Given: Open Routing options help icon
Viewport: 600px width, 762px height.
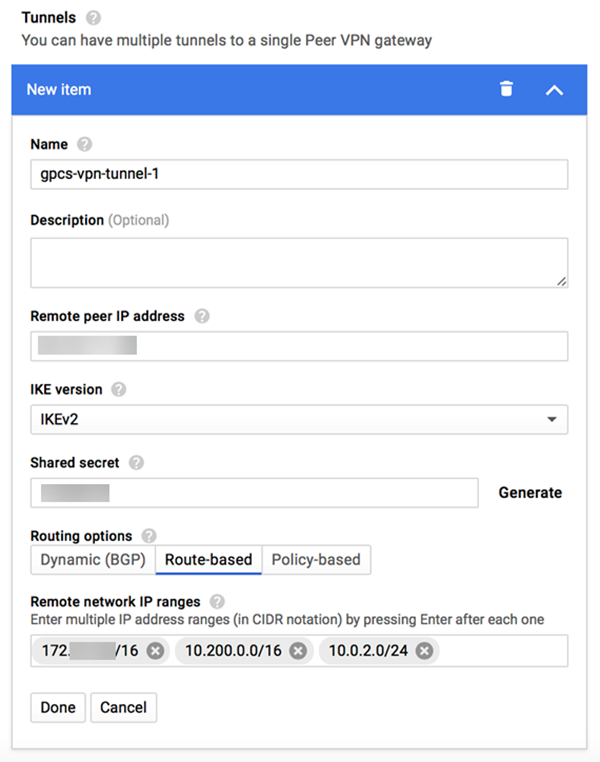Looking at the screenshot, I should 150,536.
